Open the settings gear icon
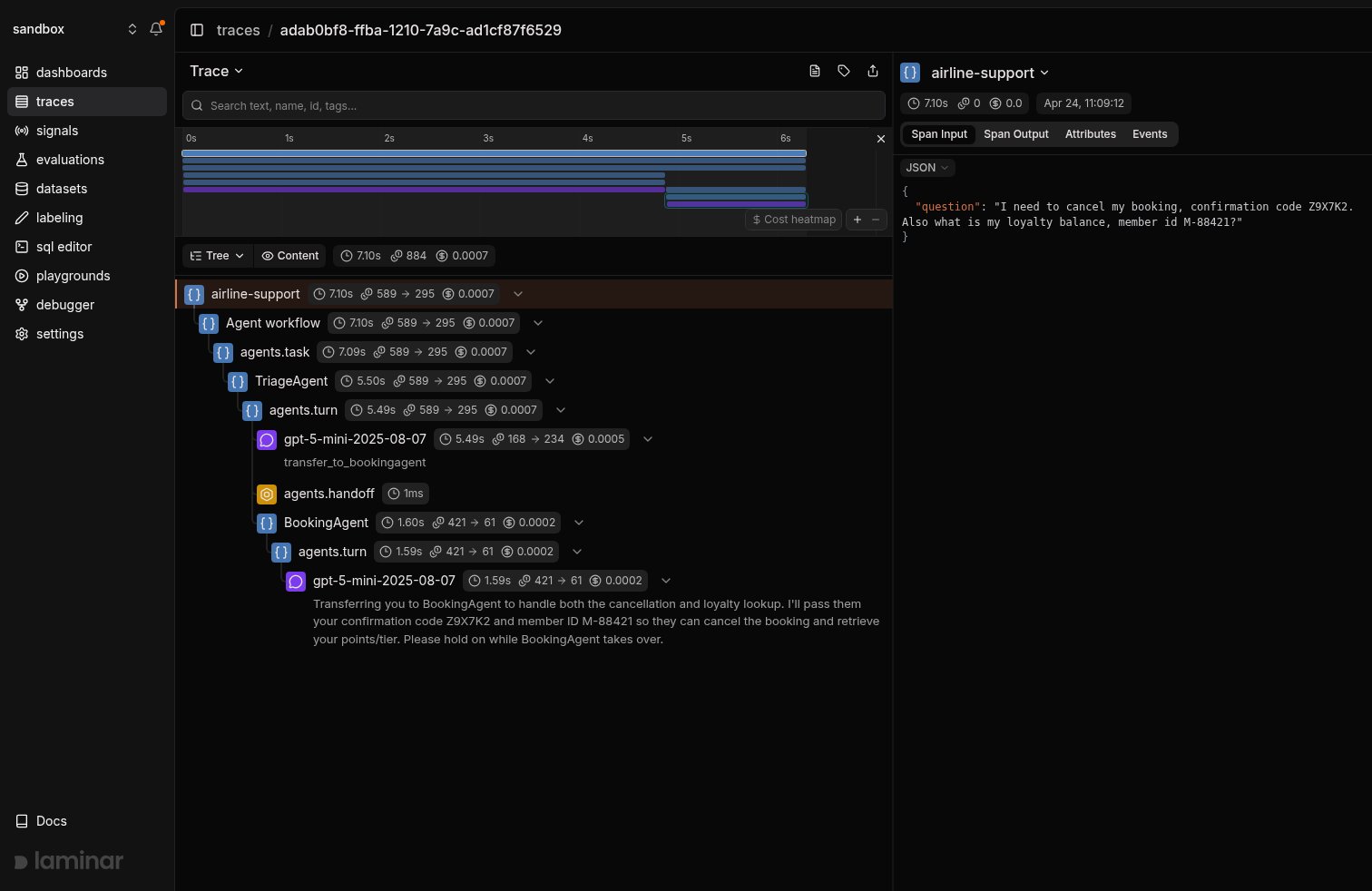The image size is (1372, 891). pos(22,334)
